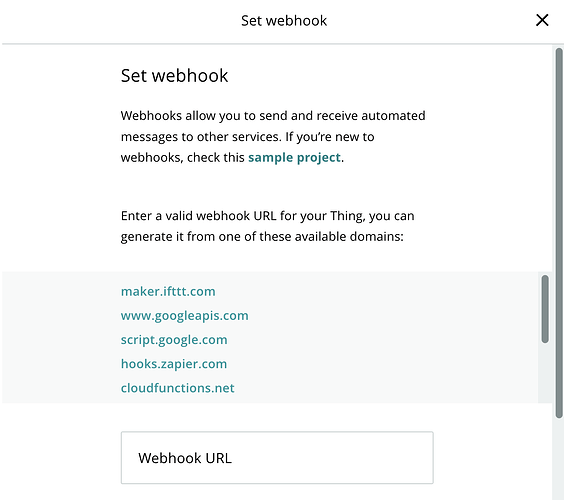Grab the domain list scrollbar thumb
The width and height of the screenshot is (564, 500).
[545, 309]
